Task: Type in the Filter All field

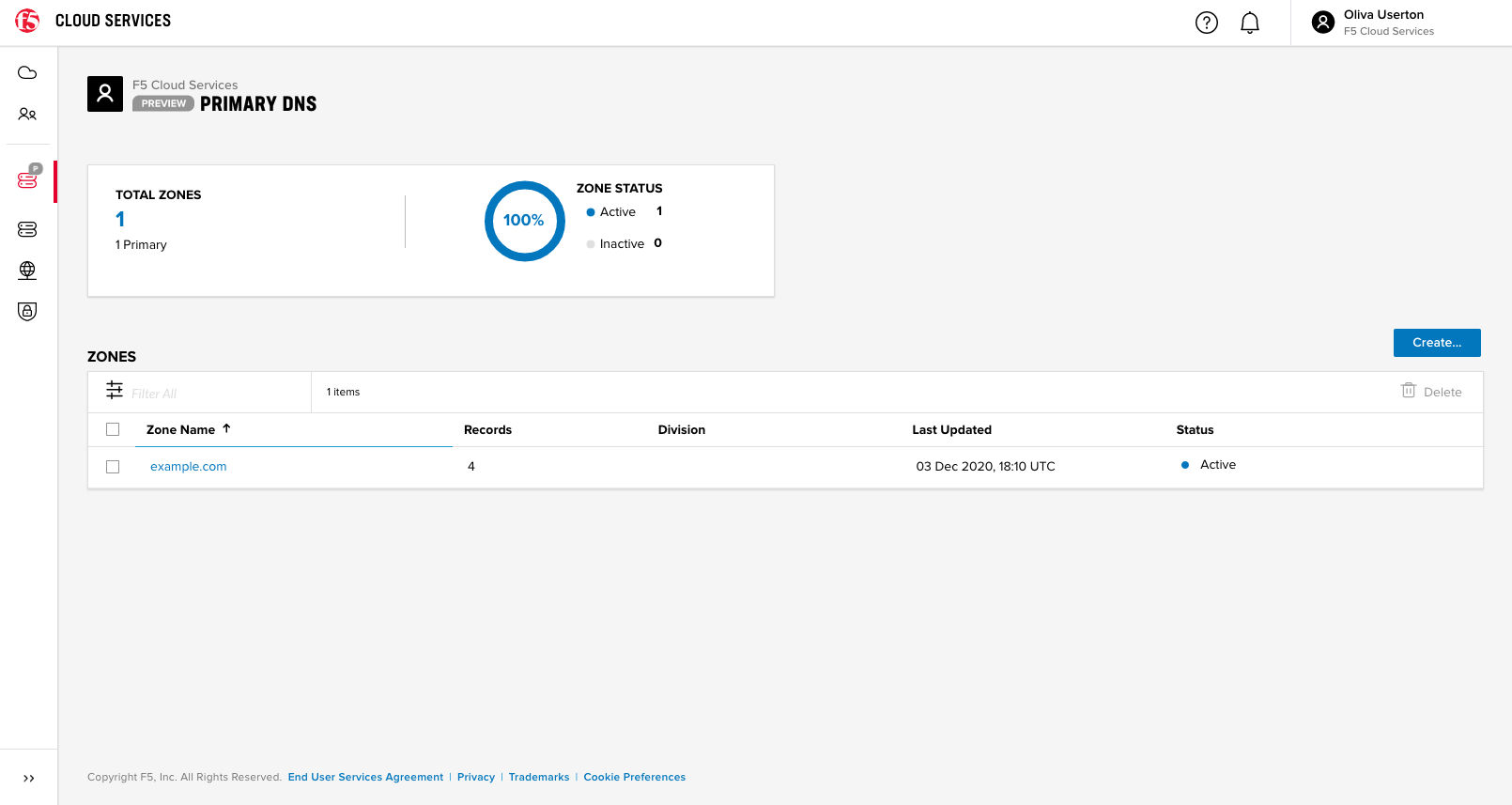Action: tap(216, 394)
